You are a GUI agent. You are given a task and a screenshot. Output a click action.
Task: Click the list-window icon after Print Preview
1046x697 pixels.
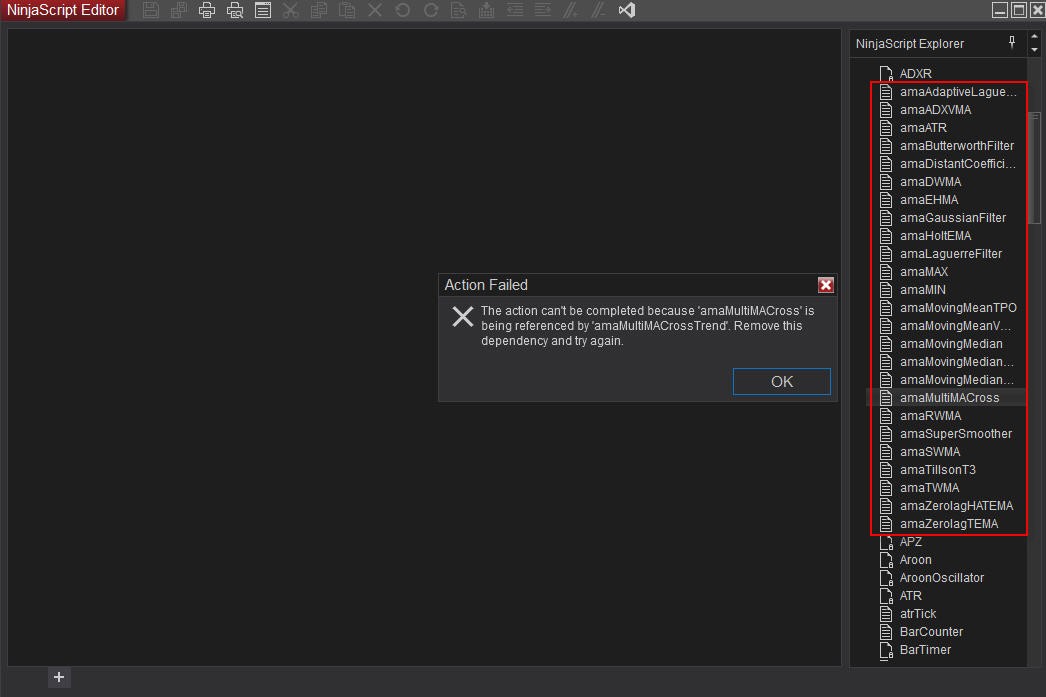263,10
